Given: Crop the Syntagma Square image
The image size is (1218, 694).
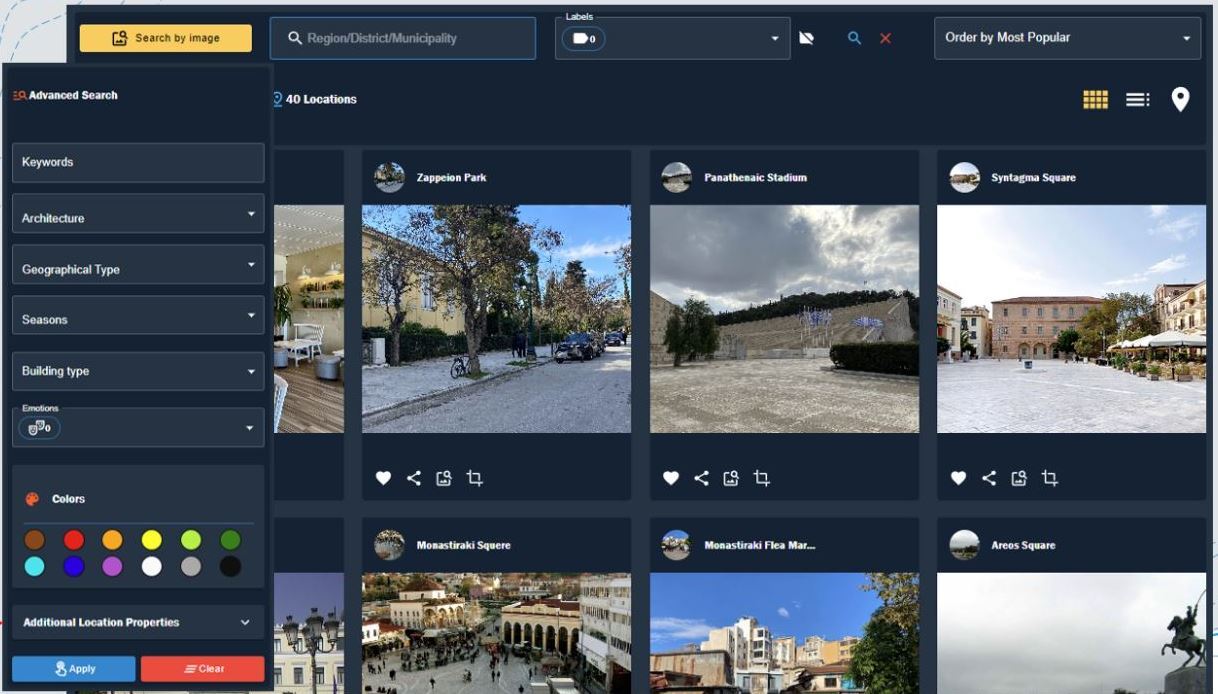Looking at the screenshot, I should click(x=1049, y=478).
